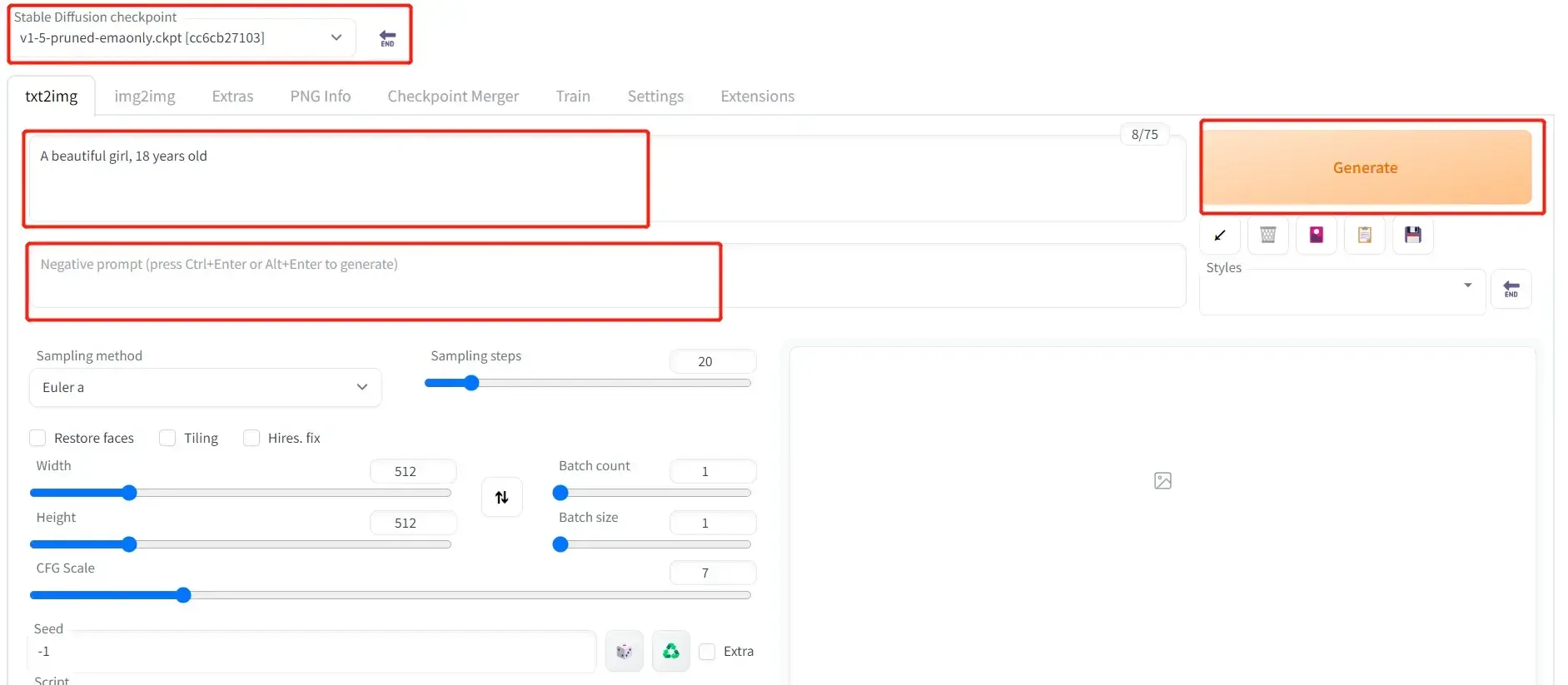Toggle the Tiling checkbox
Image resolution: width=1568 pixels, height=685 pixels.
pyautogui.click(x=167, y=438)
